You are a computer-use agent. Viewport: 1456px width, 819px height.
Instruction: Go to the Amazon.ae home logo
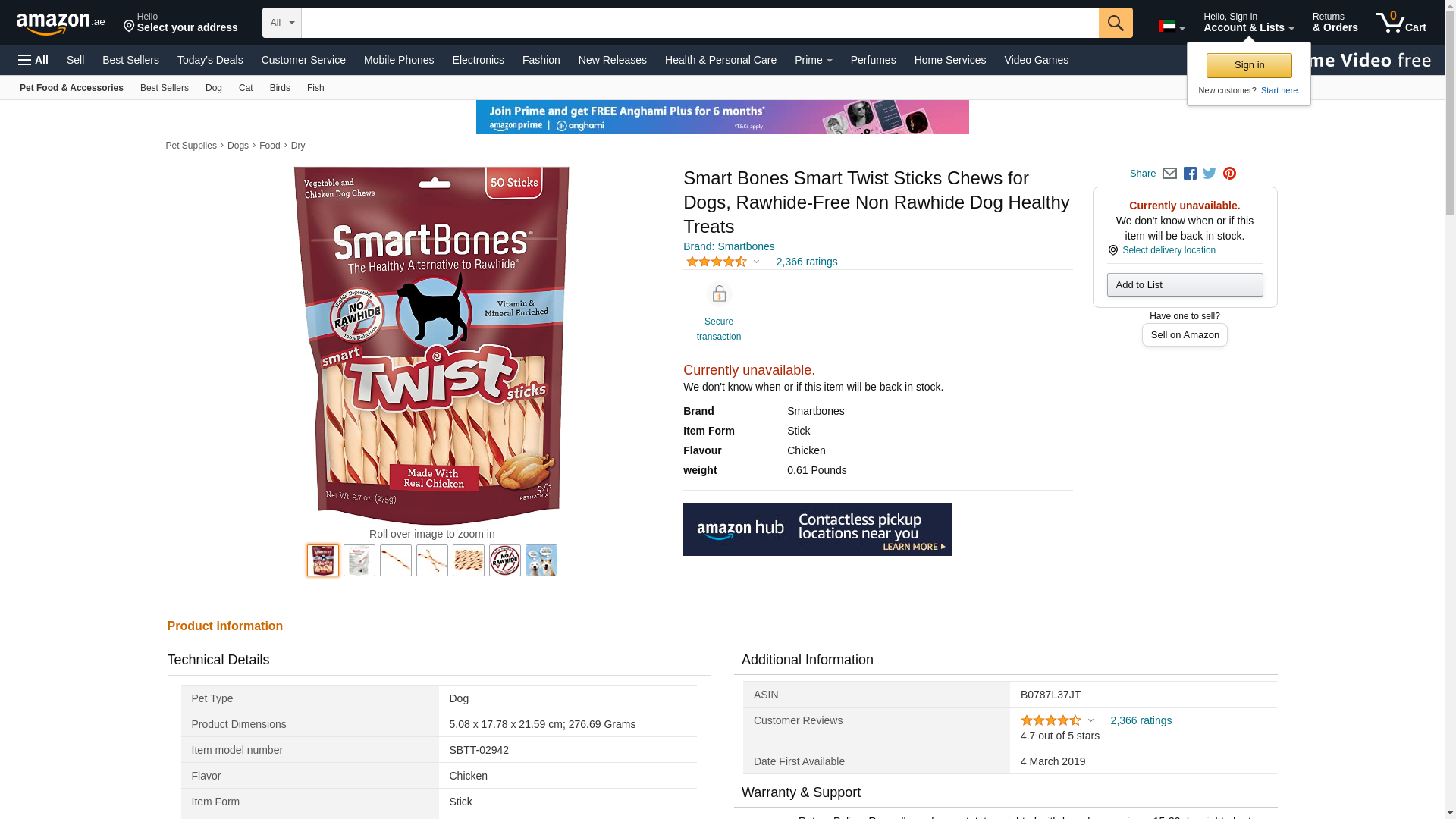[61, 24]
